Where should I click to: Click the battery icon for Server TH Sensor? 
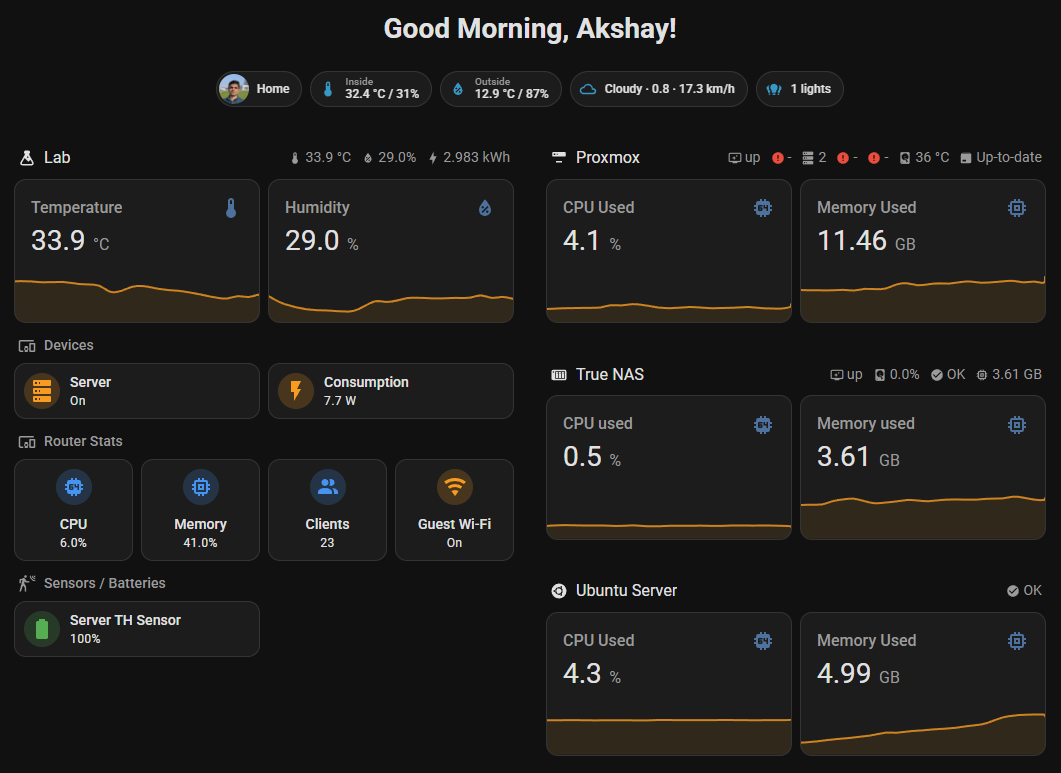click(x=41, y=628)
